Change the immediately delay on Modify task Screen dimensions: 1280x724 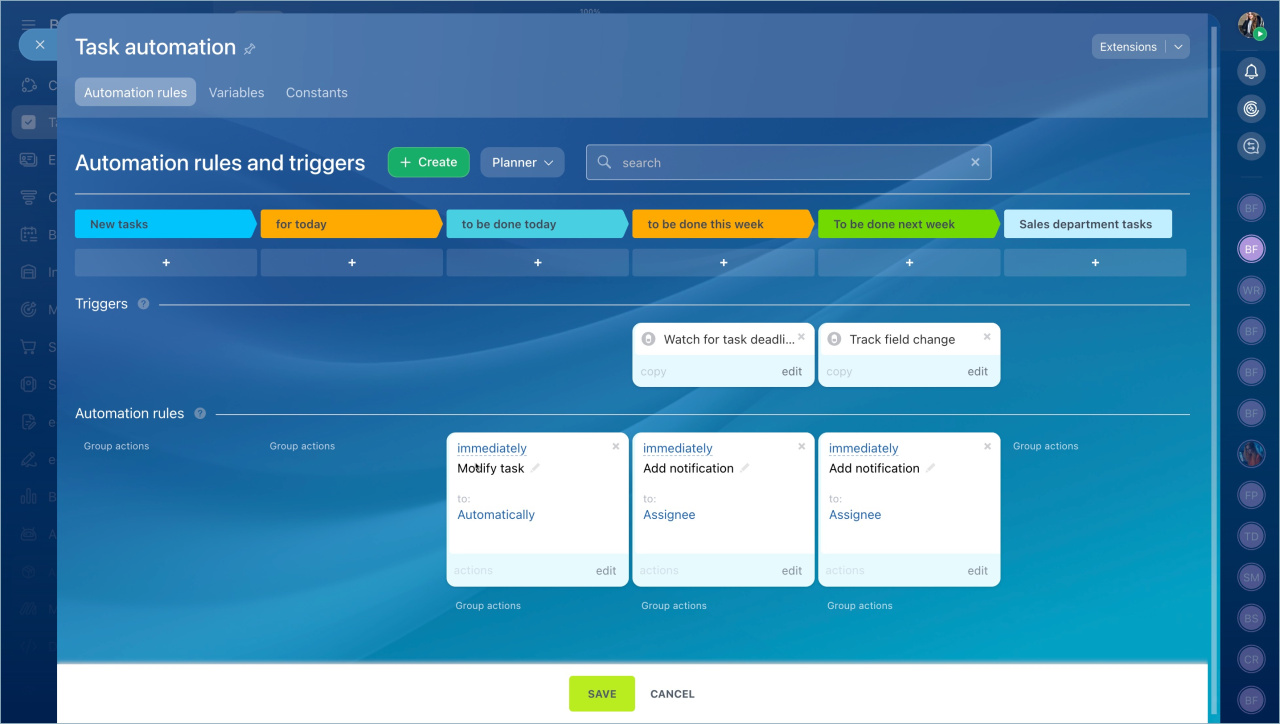click(491, 449)
